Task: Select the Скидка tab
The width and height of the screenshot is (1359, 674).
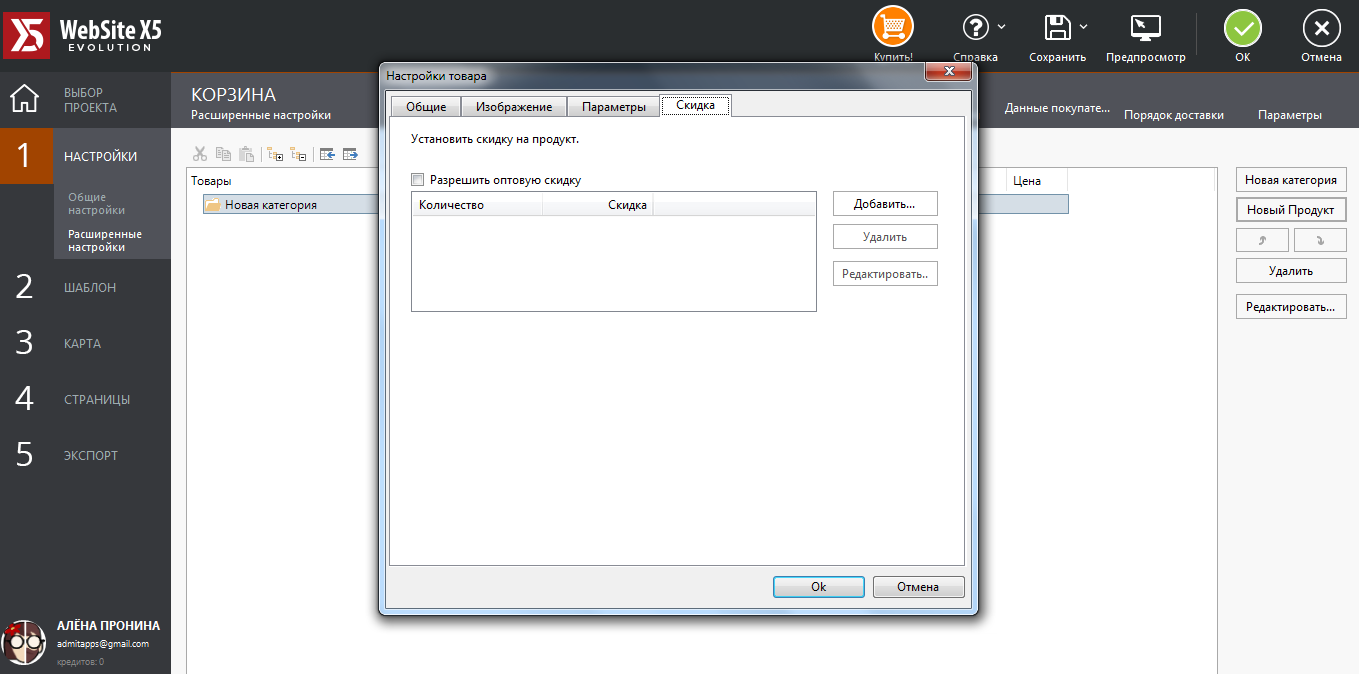Action: [x=696, y=105]
